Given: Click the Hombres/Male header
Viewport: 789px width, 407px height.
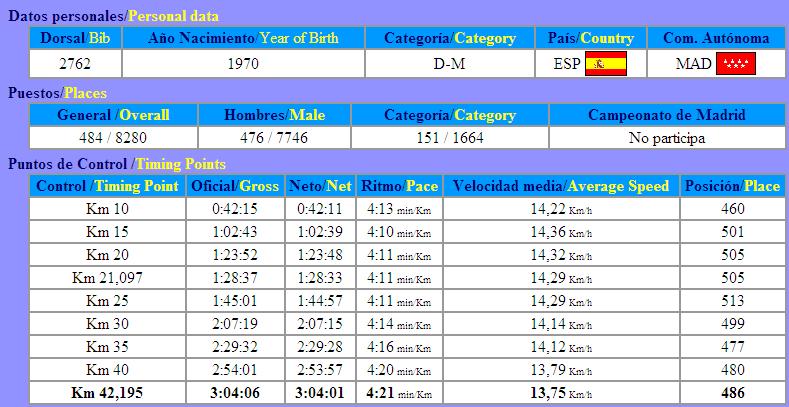Looking at the screenshot, I should (x=274, y=115).
